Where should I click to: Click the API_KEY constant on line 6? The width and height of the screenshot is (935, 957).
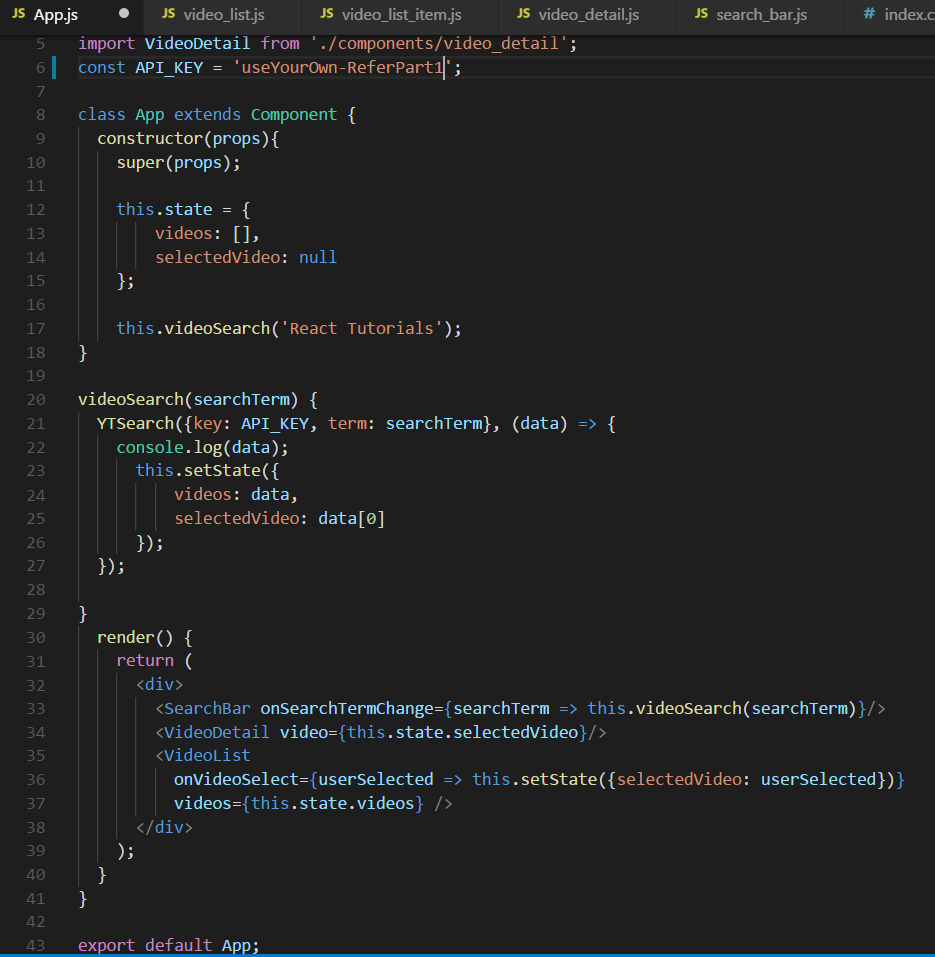click(169, 68)
